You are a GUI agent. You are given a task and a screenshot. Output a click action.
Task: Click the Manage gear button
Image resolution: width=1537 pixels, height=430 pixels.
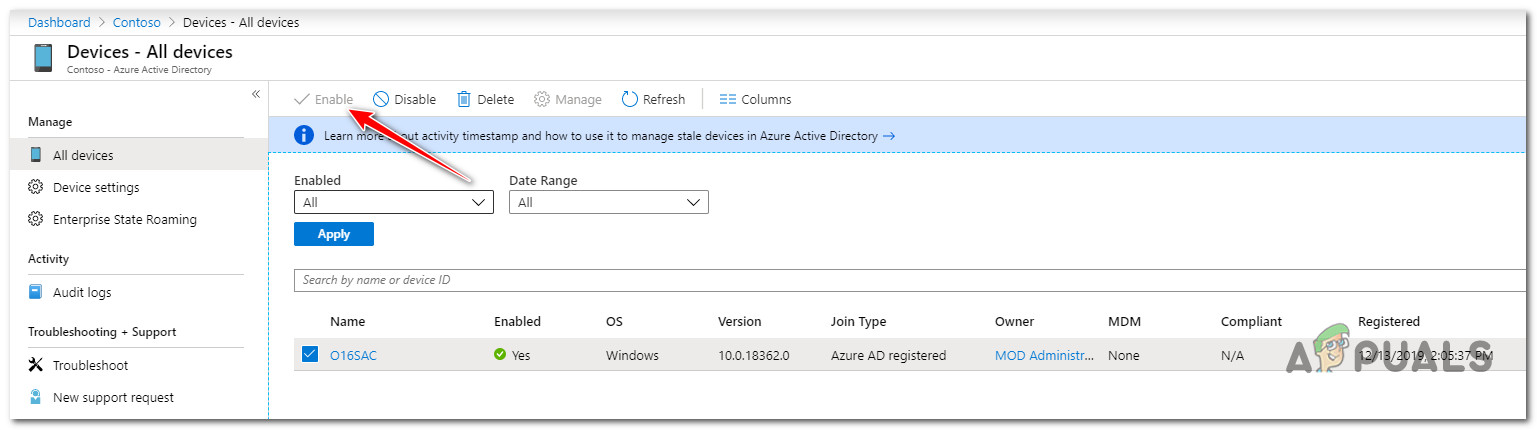[x=568, y=99]
